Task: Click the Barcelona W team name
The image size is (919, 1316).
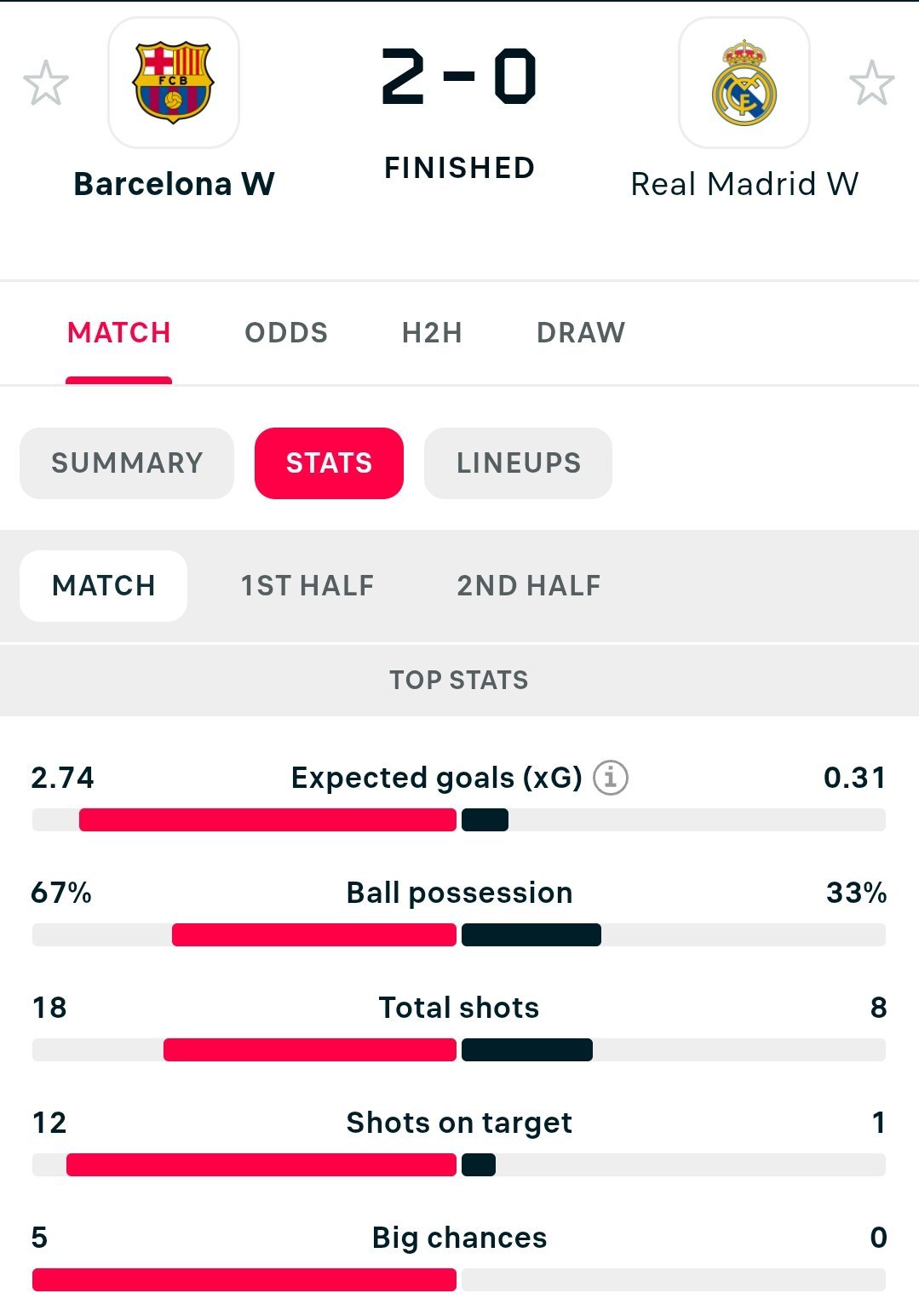Action: click(x=174, y=184)
